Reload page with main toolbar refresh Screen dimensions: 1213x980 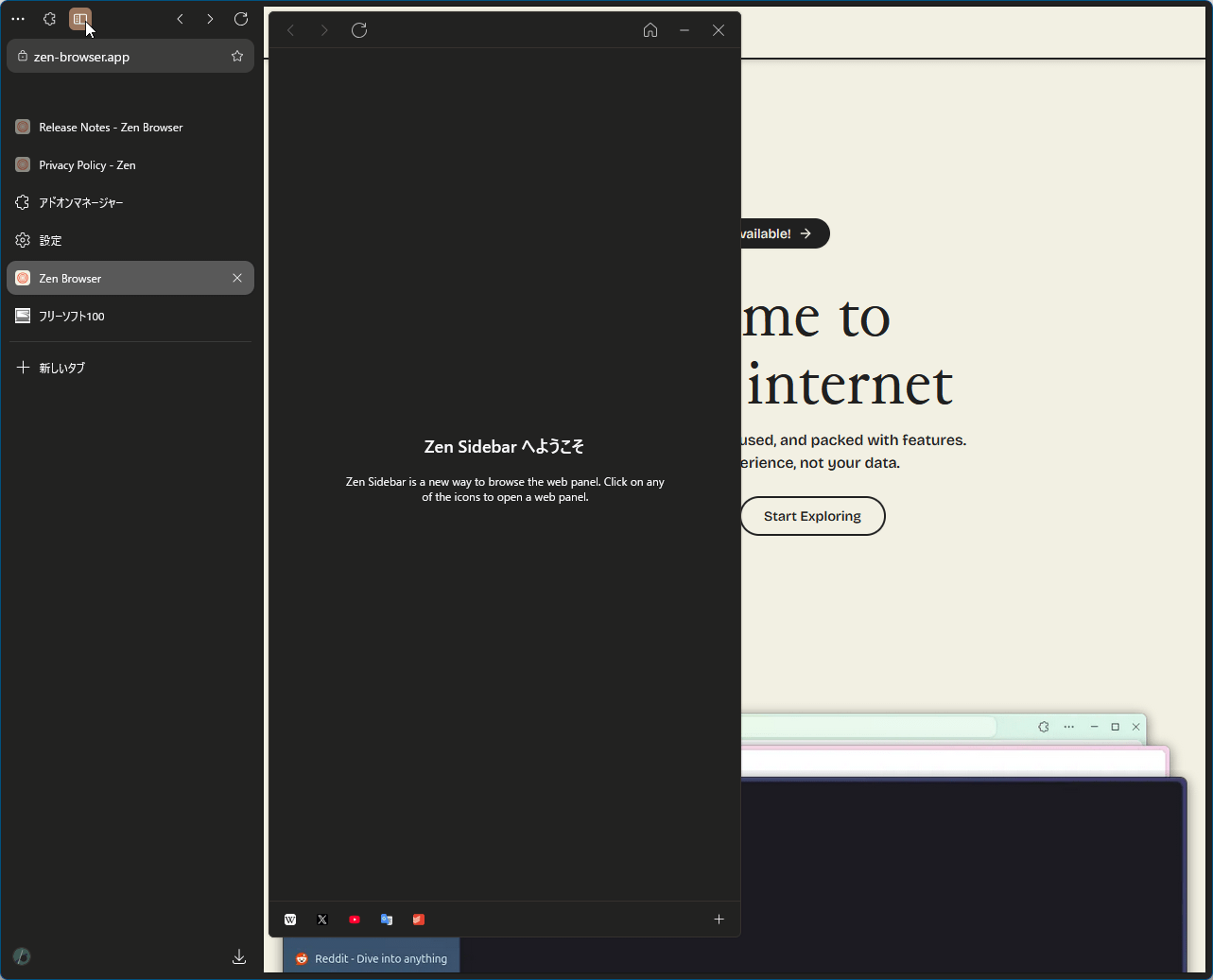[x=241, y=19]
